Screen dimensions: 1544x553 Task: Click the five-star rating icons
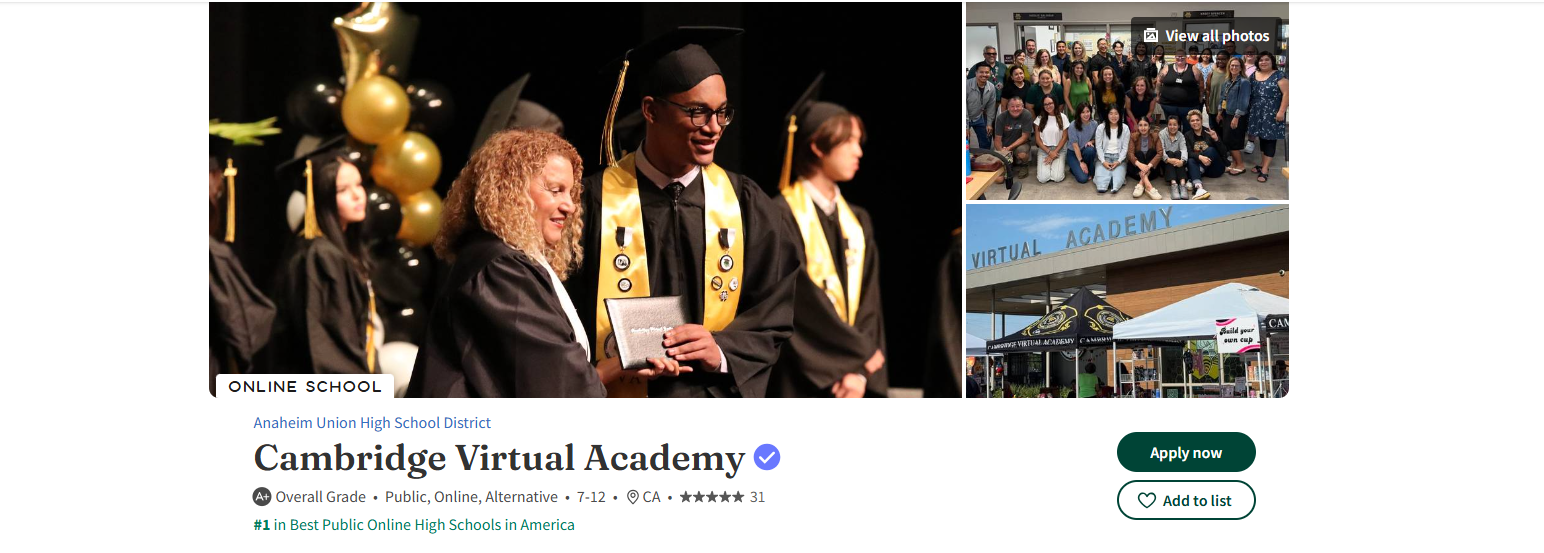coord(711,496)
